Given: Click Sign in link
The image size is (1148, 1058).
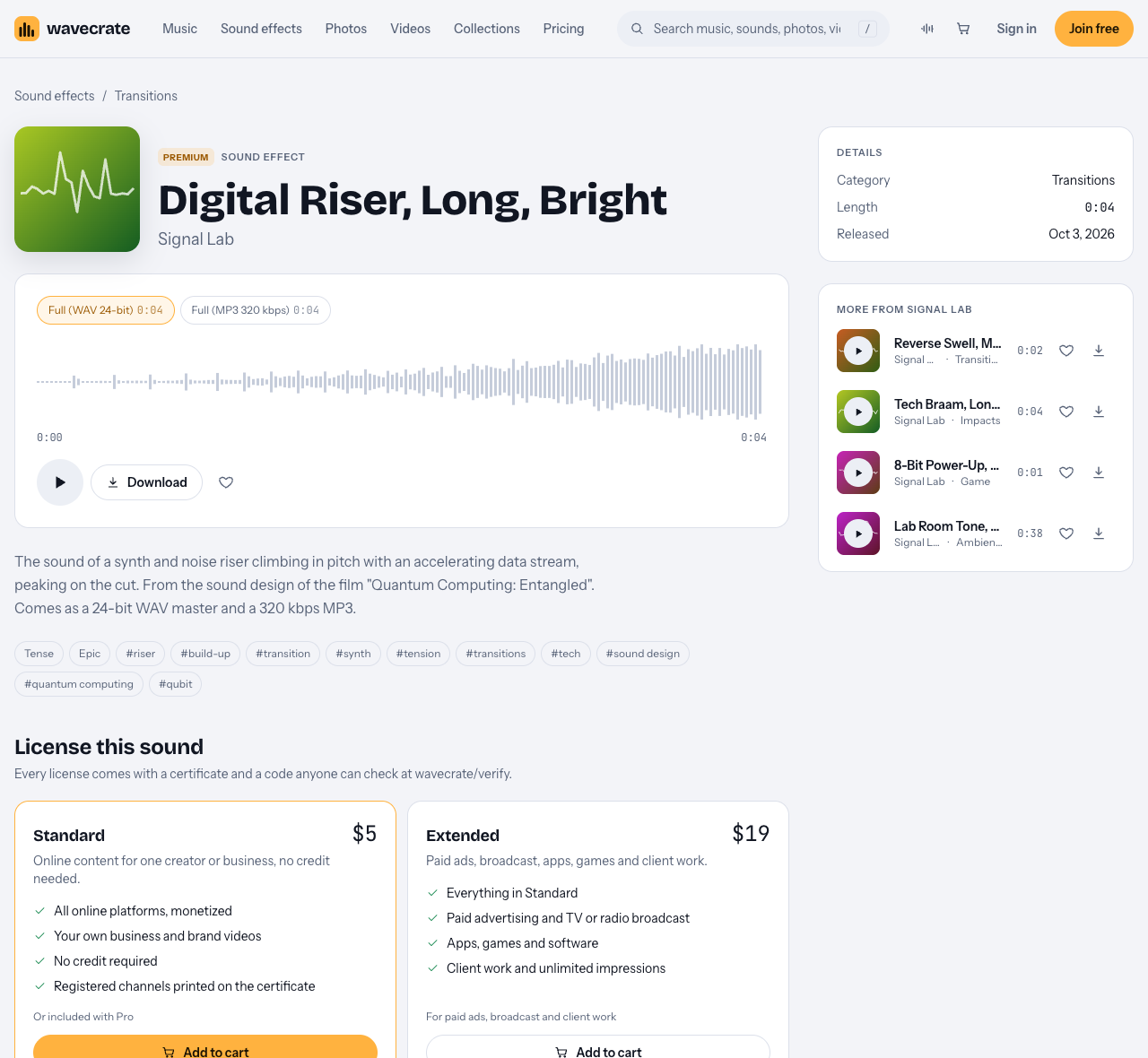Looking at the screenshot, I should pyautogui.click(x=1016, y=29).
